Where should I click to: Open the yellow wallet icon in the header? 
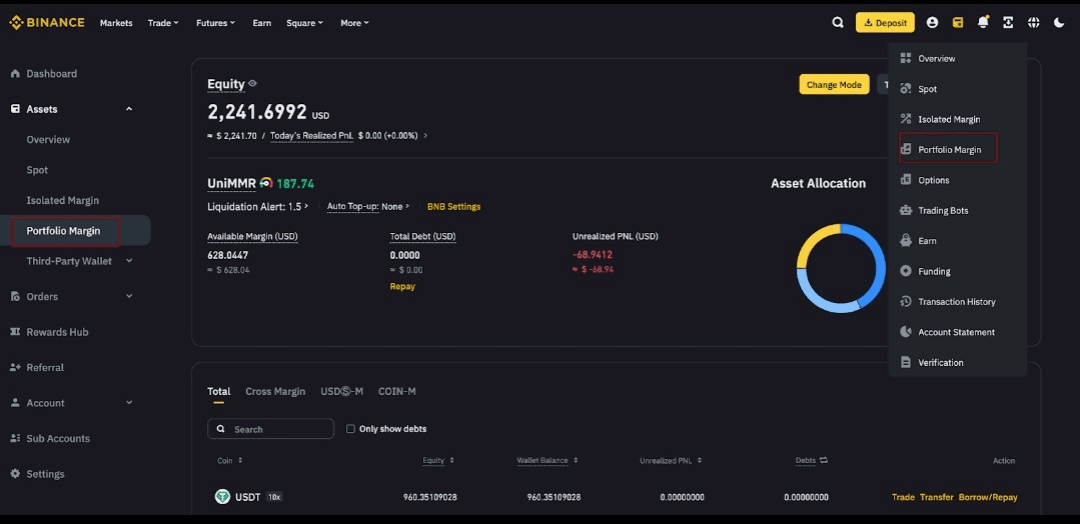click(957, 23)
